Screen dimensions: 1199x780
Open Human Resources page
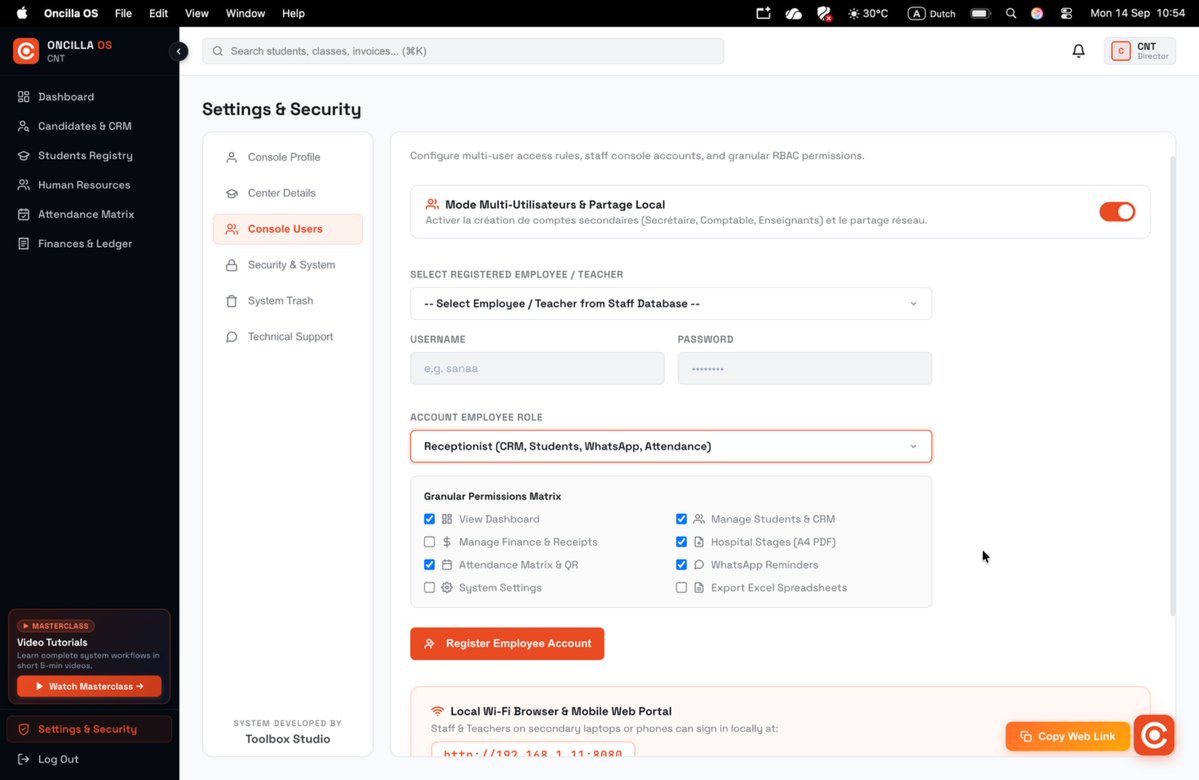89,185
